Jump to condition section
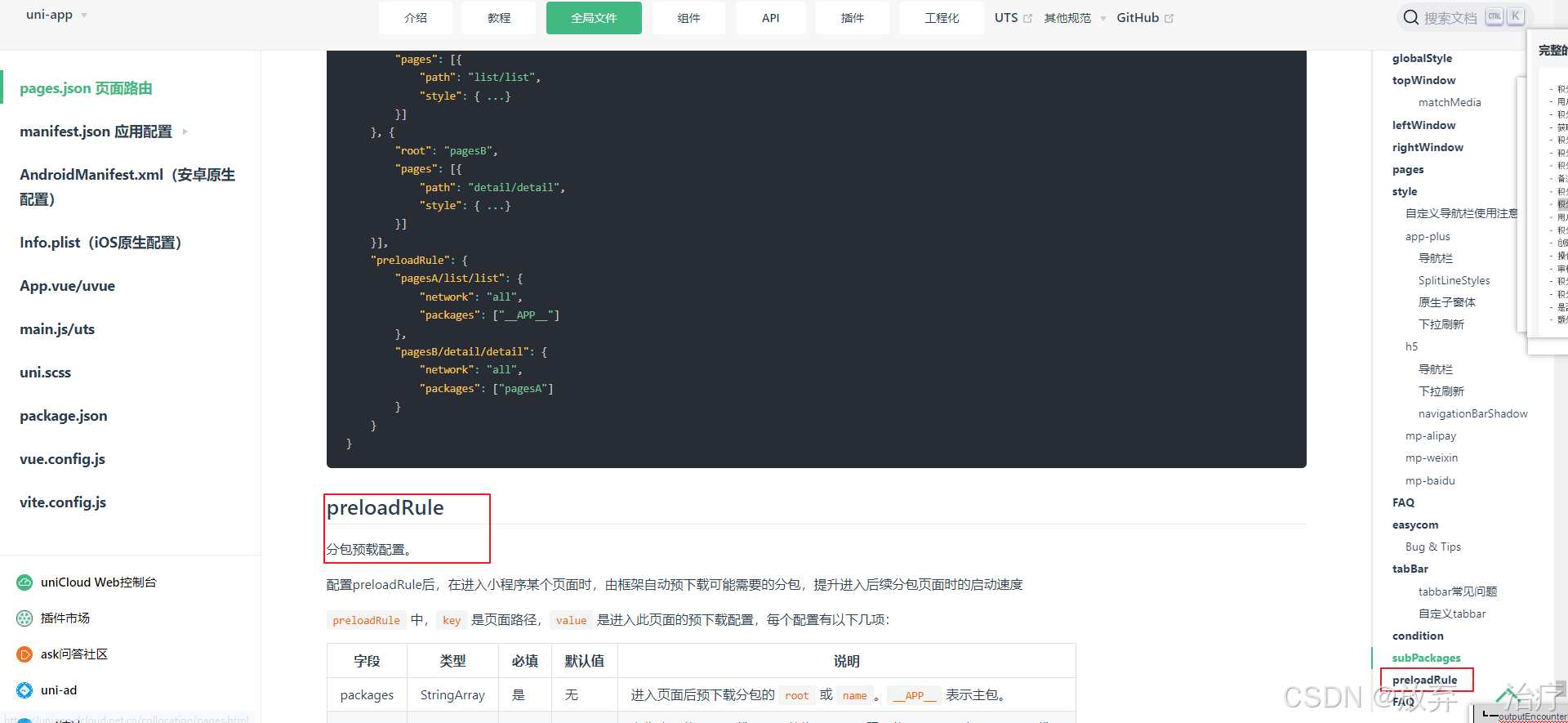1568x723 pixels. tap(1418, 636)
